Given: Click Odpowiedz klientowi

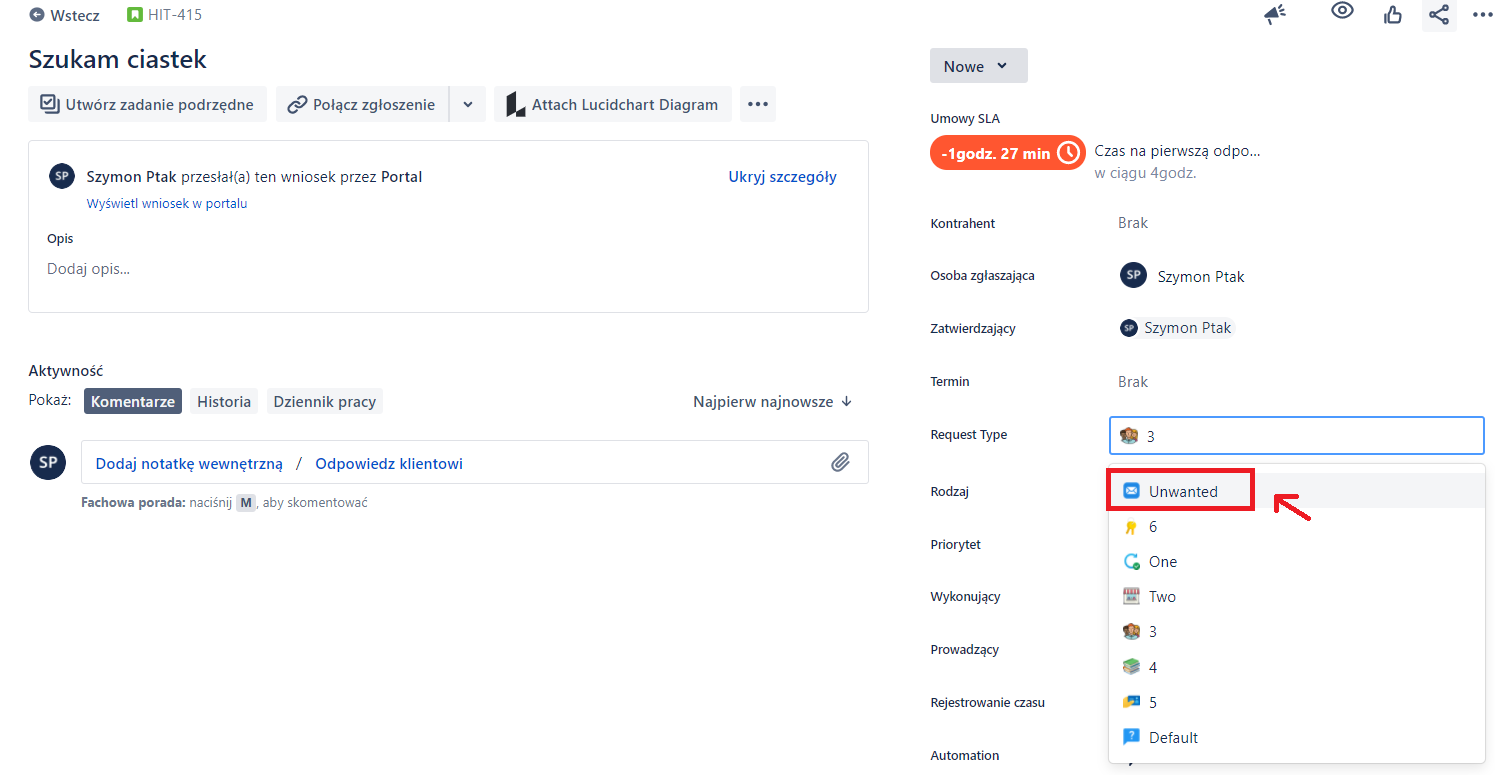Looking at the screenshot, I should pos(389,463).
